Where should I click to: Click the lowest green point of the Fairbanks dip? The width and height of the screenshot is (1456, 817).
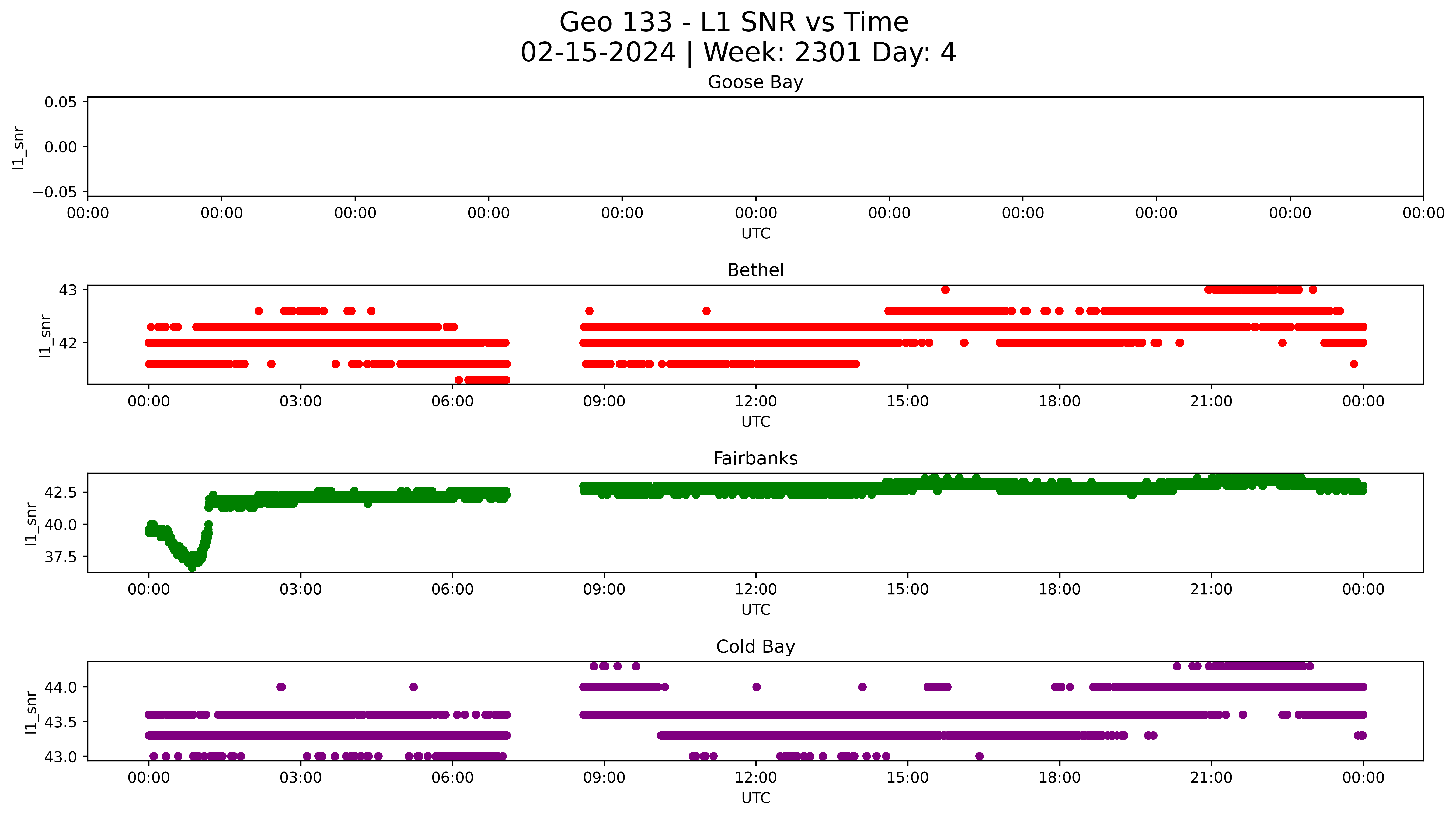pos(192,568)
